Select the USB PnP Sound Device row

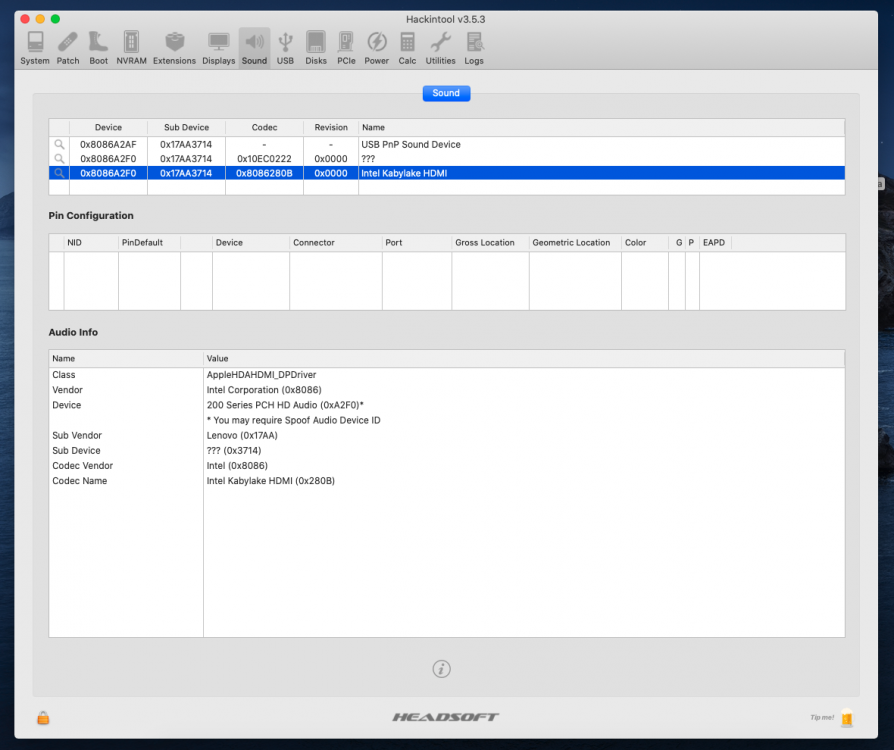[446, 144]
